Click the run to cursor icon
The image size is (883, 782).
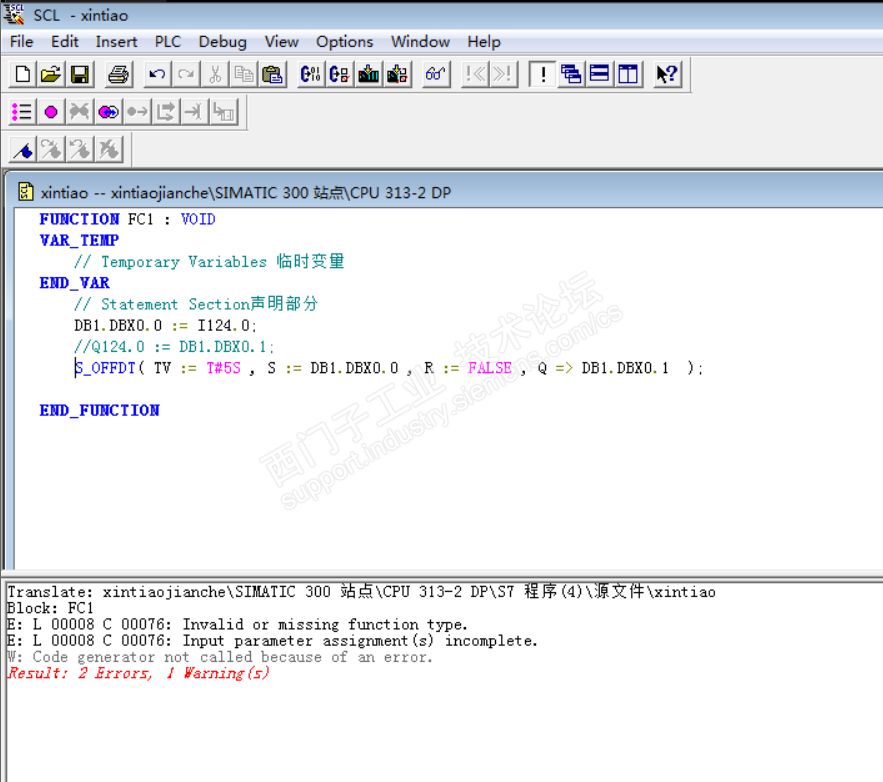coord(194,112)
